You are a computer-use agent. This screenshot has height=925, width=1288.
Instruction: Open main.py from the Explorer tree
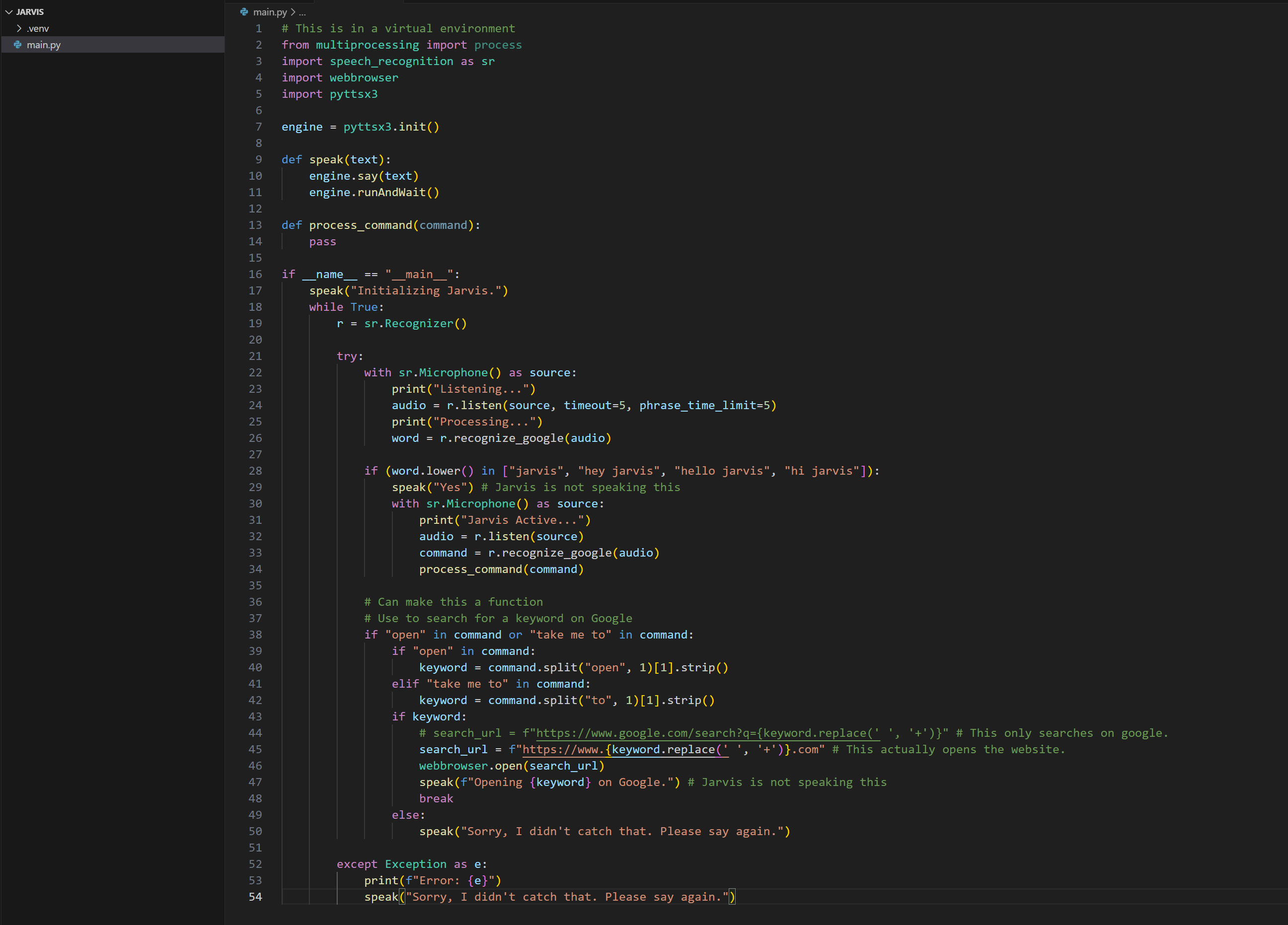pos(44,45)
